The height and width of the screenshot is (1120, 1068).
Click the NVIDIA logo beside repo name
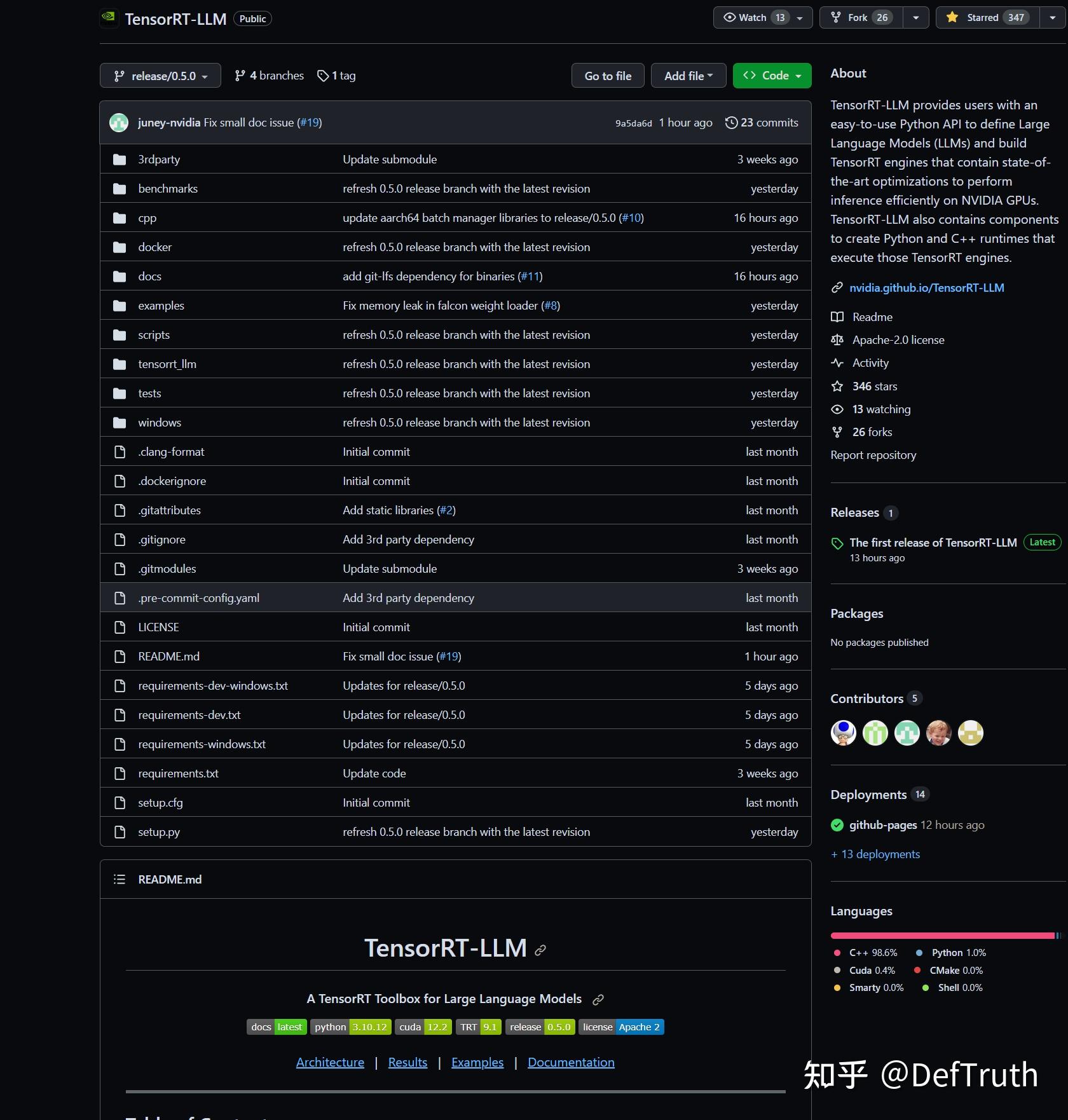[x=109, y=18]
